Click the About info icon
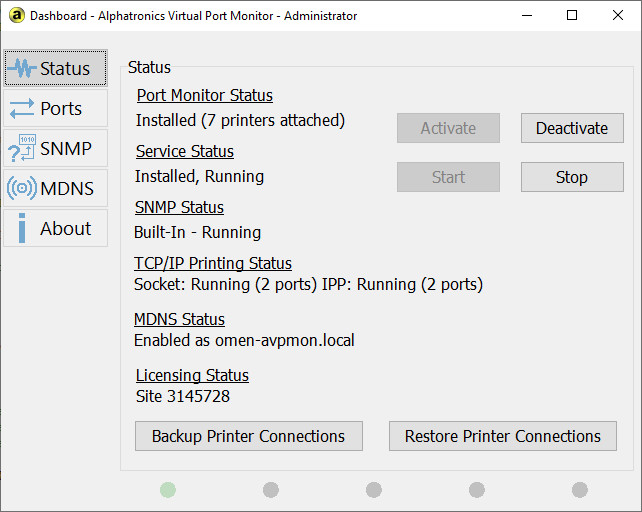Image resolution: width=642 pixels, height=512 pixels. (22, 228)
